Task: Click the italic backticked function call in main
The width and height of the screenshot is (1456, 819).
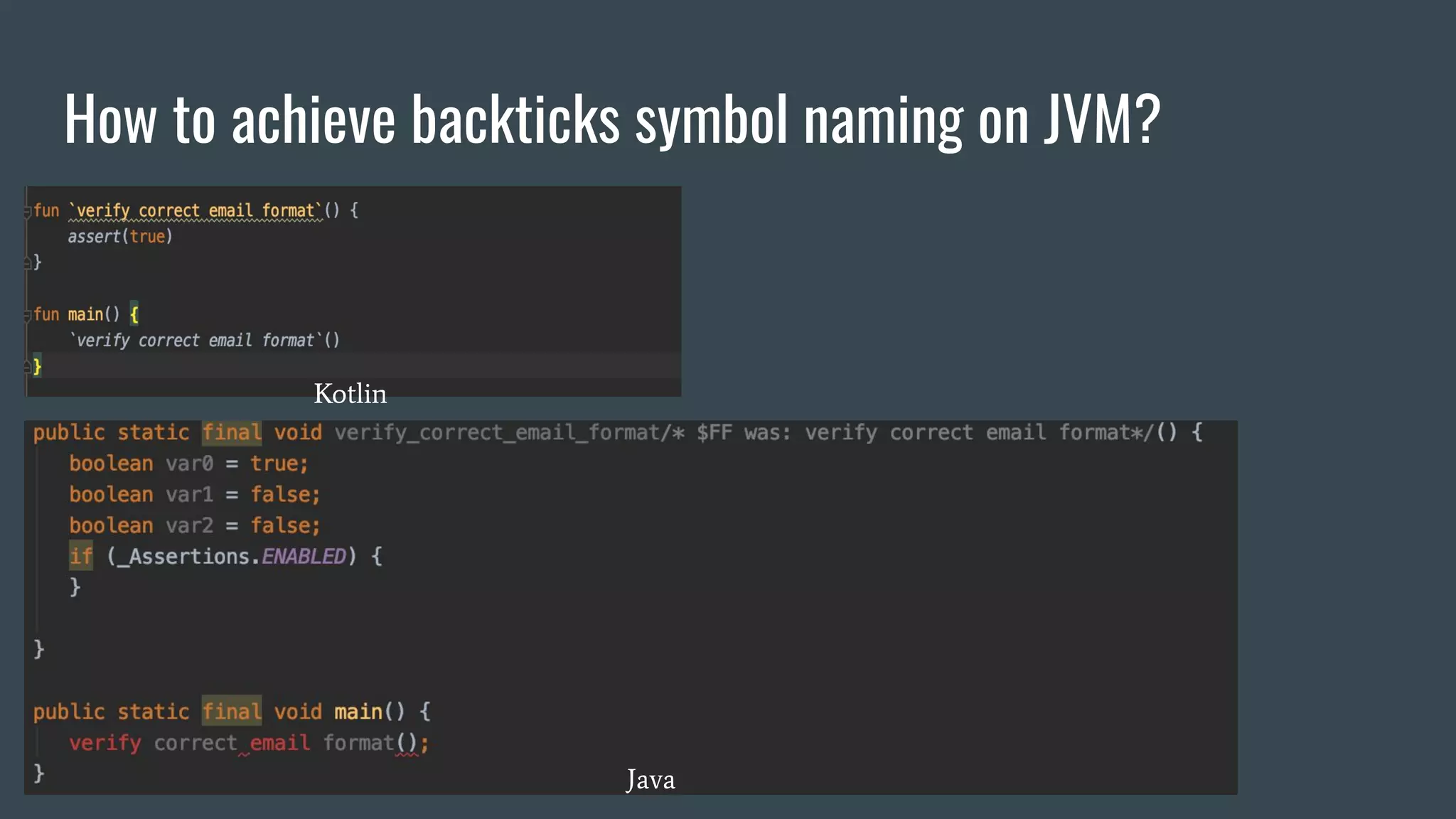Action: (x=204, y=341)
